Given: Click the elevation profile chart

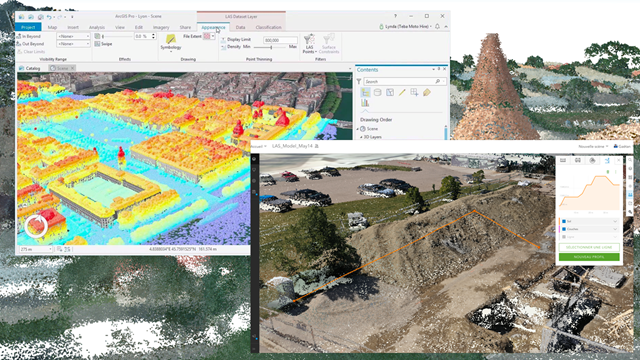Looking at the screenshot, I should [589, 192].
